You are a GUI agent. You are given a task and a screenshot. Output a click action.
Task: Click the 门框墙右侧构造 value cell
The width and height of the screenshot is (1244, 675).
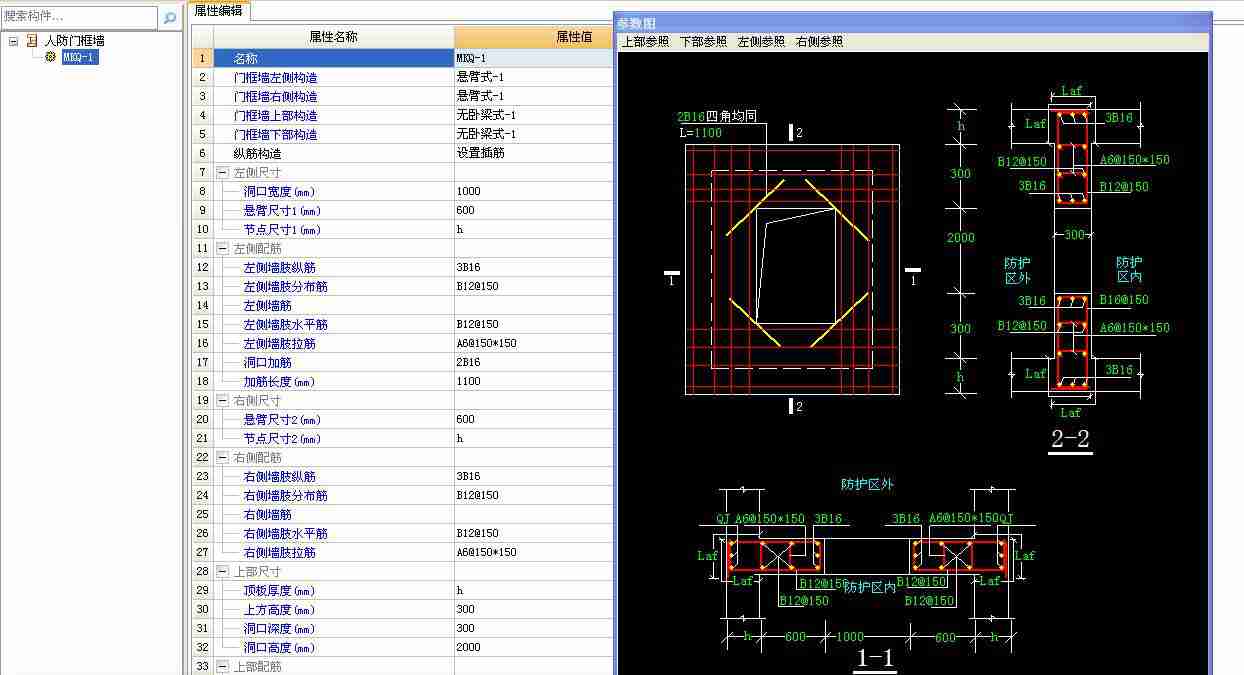tap(534, 96)
